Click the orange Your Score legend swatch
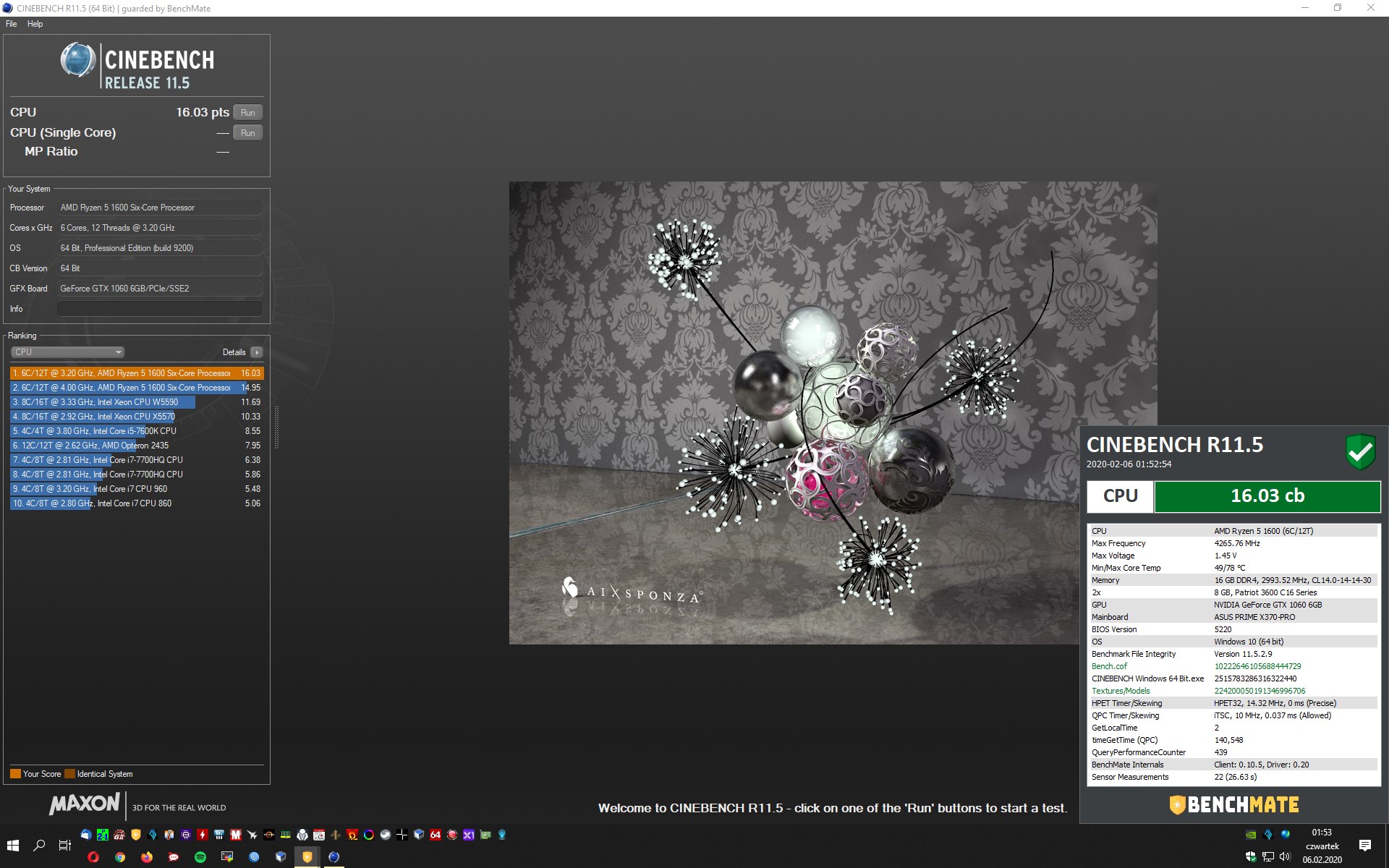Image resolution: width=1389 pixels, height=868 pixels. [x=15, y=774]
